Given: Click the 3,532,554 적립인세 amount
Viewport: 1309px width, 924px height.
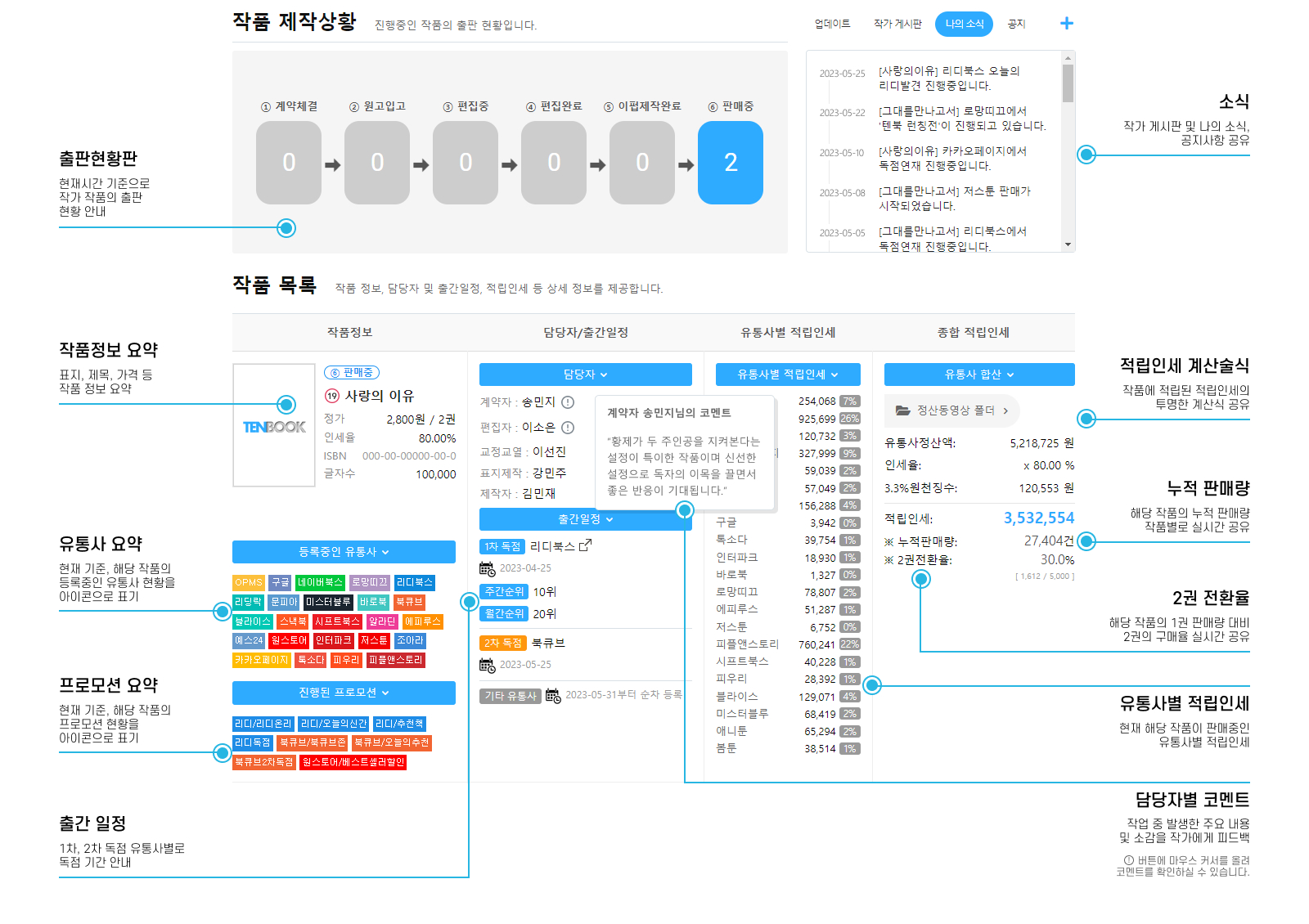Looking at the screenshot, I should click(x=1039, y=518).
